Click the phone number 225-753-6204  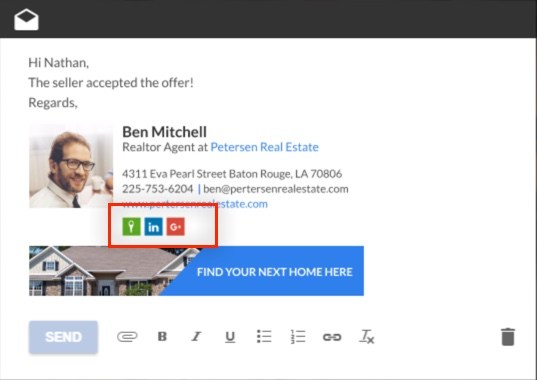[158, 189]
